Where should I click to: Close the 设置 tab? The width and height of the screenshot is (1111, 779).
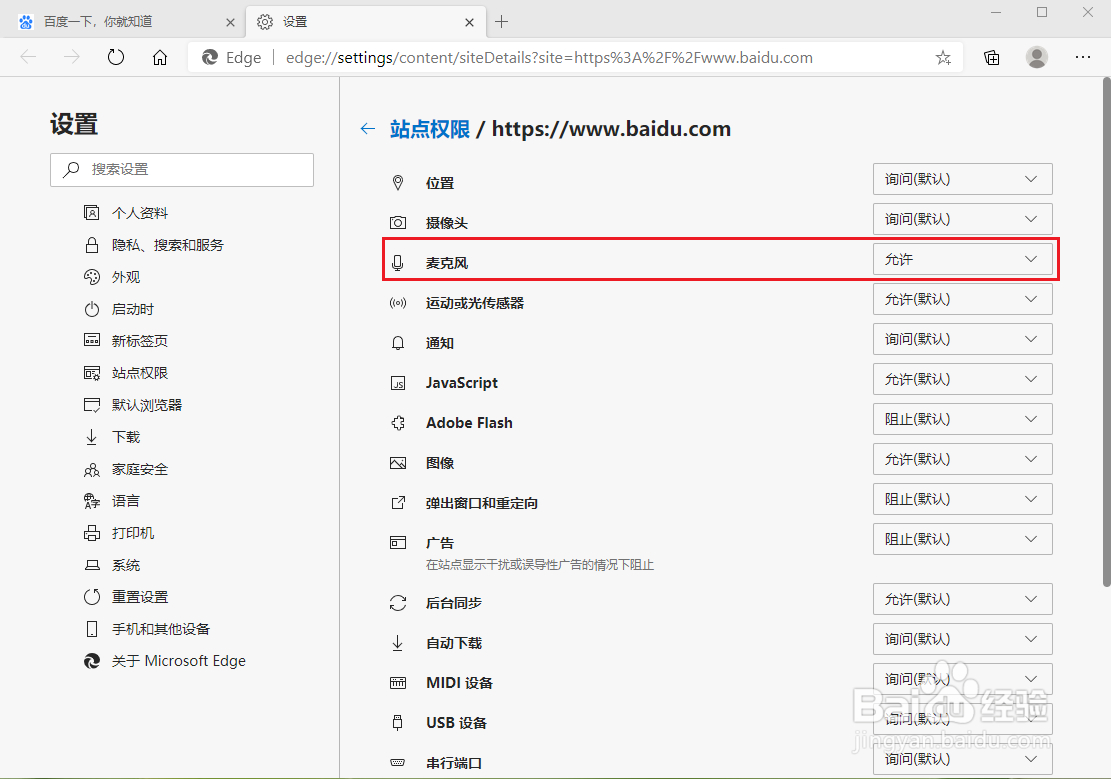click(469, 23)
